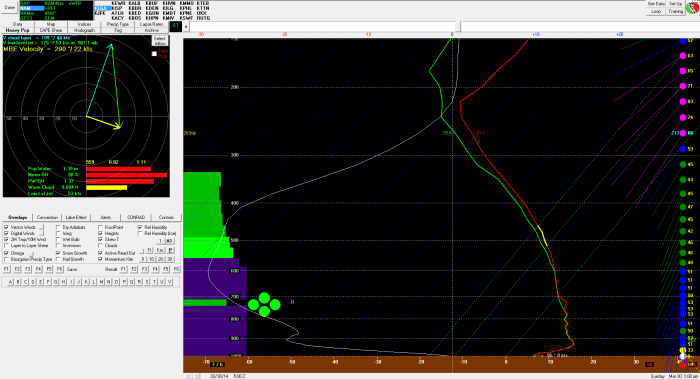
Task: Toggle the Skew T checkbox
Action: pyautogui.click(x=100, y=240)
